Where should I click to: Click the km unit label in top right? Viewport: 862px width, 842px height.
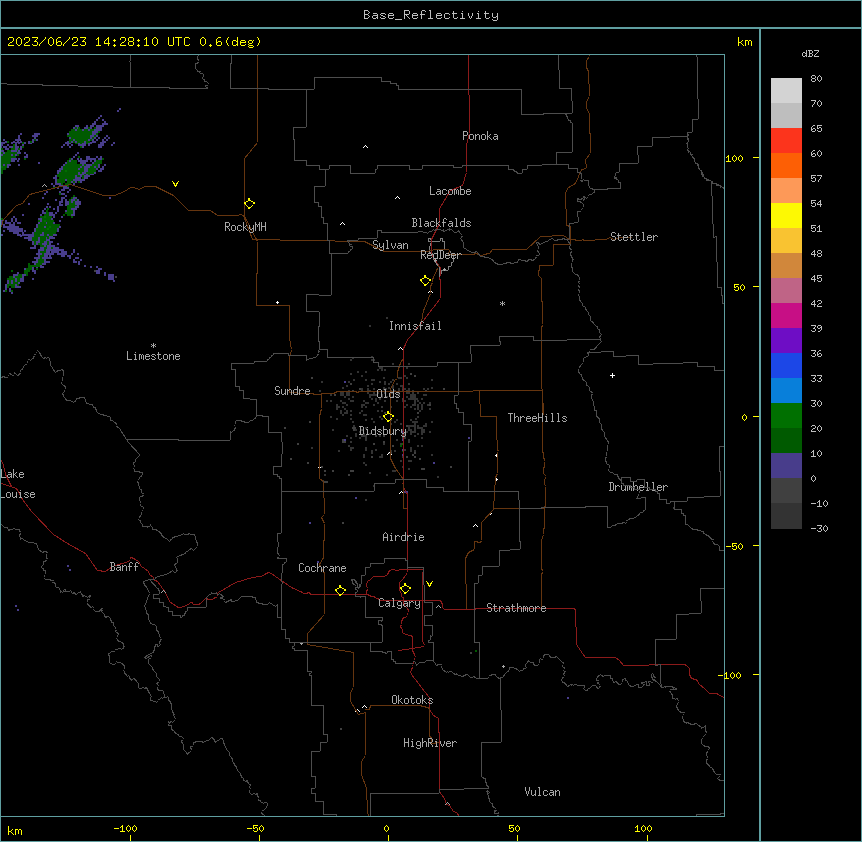tap(744, 42)
